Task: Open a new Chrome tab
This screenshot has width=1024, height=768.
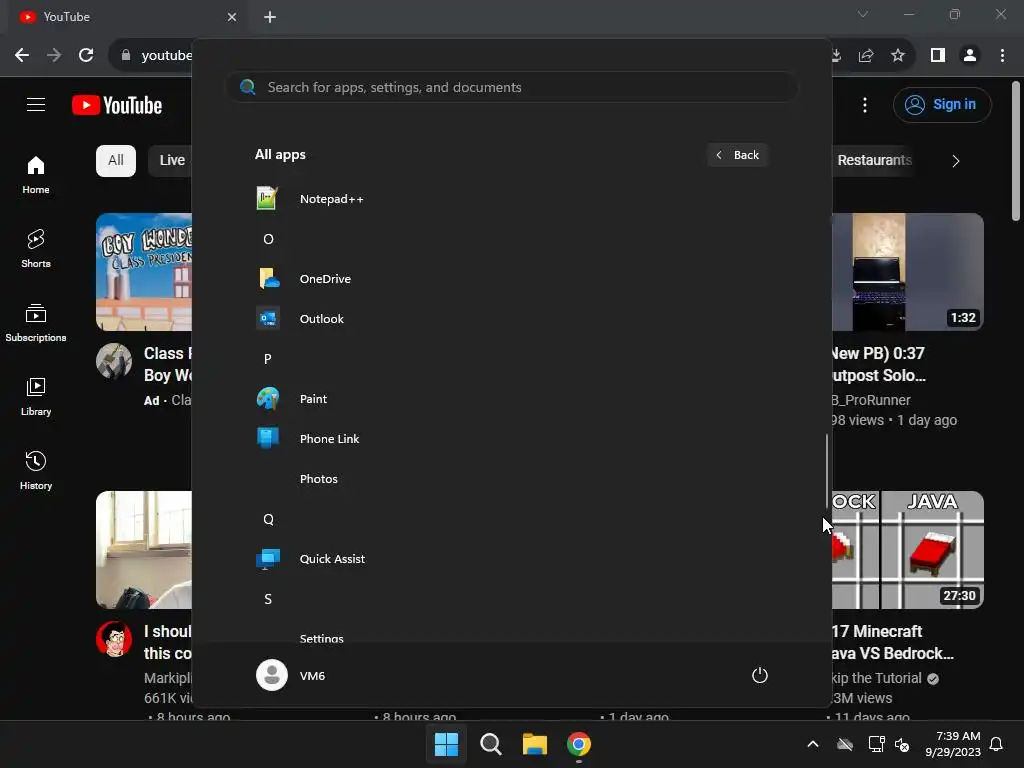Action: point(270,17)
